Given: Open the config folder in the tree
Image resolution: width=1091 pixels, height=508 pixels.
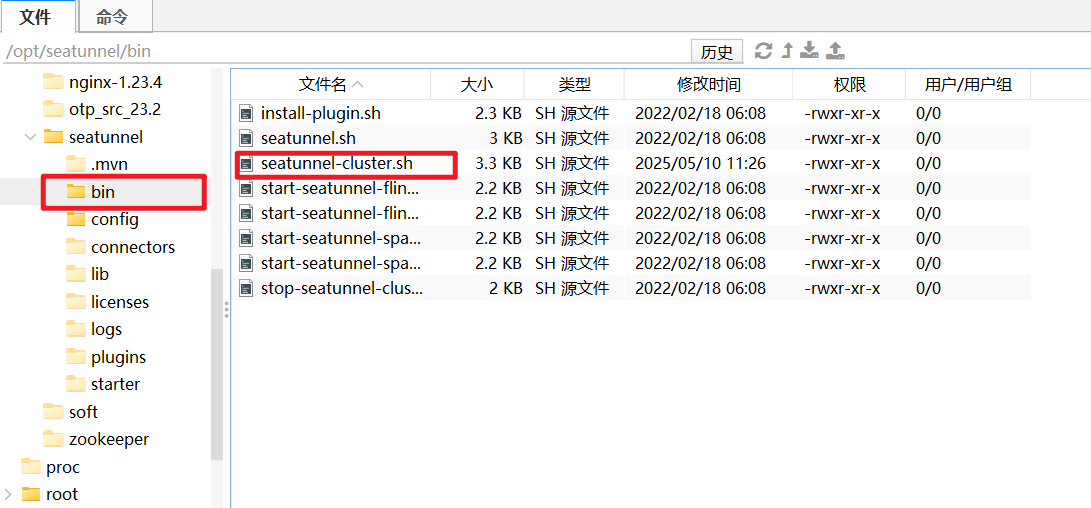Looking at the screenshot, I should (x=115, y=220).
